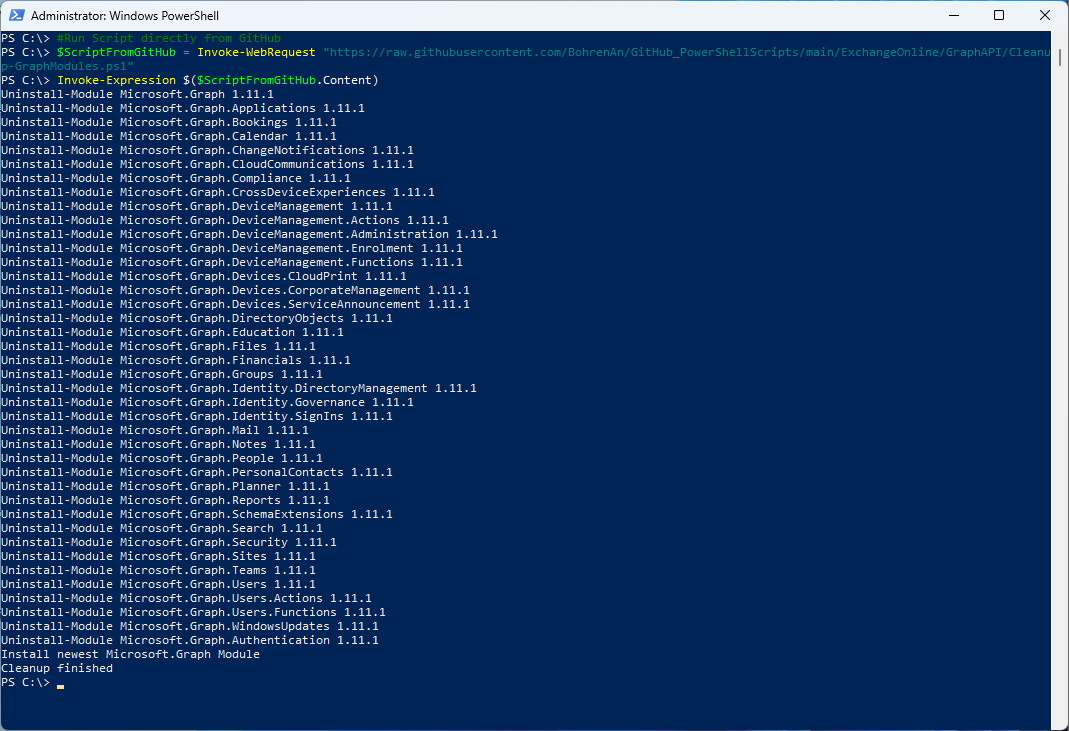Click the 'Microsoft.Graph.Security 1.11.1' line
1069x731 pixels.
point(168,542)
